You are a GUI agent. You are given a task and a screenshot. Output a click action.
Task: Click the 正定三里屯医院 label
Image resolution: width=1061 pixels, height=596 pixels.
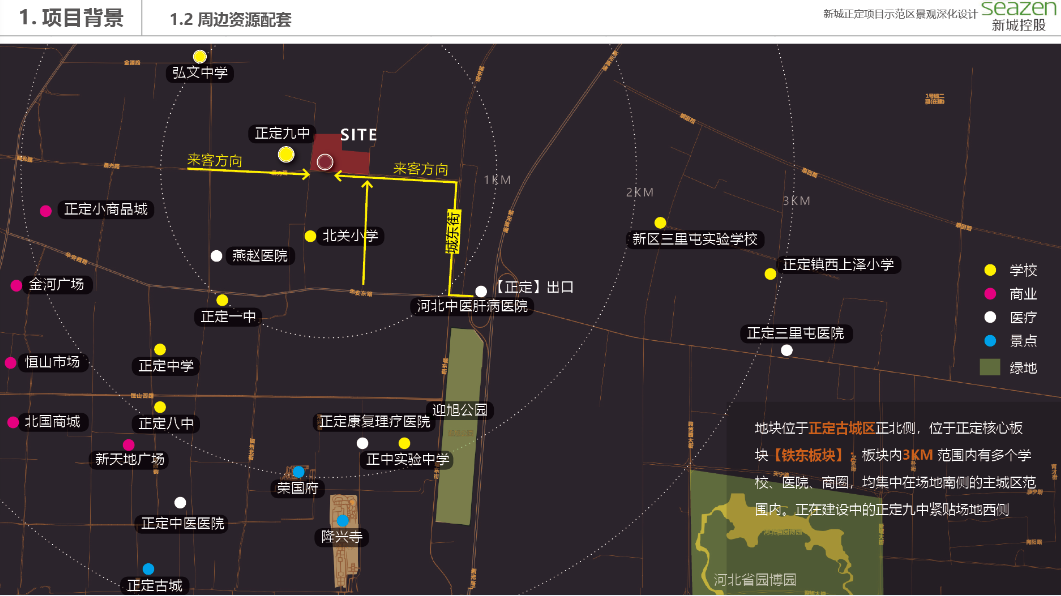pyautogui.click(x=795, y=333)
